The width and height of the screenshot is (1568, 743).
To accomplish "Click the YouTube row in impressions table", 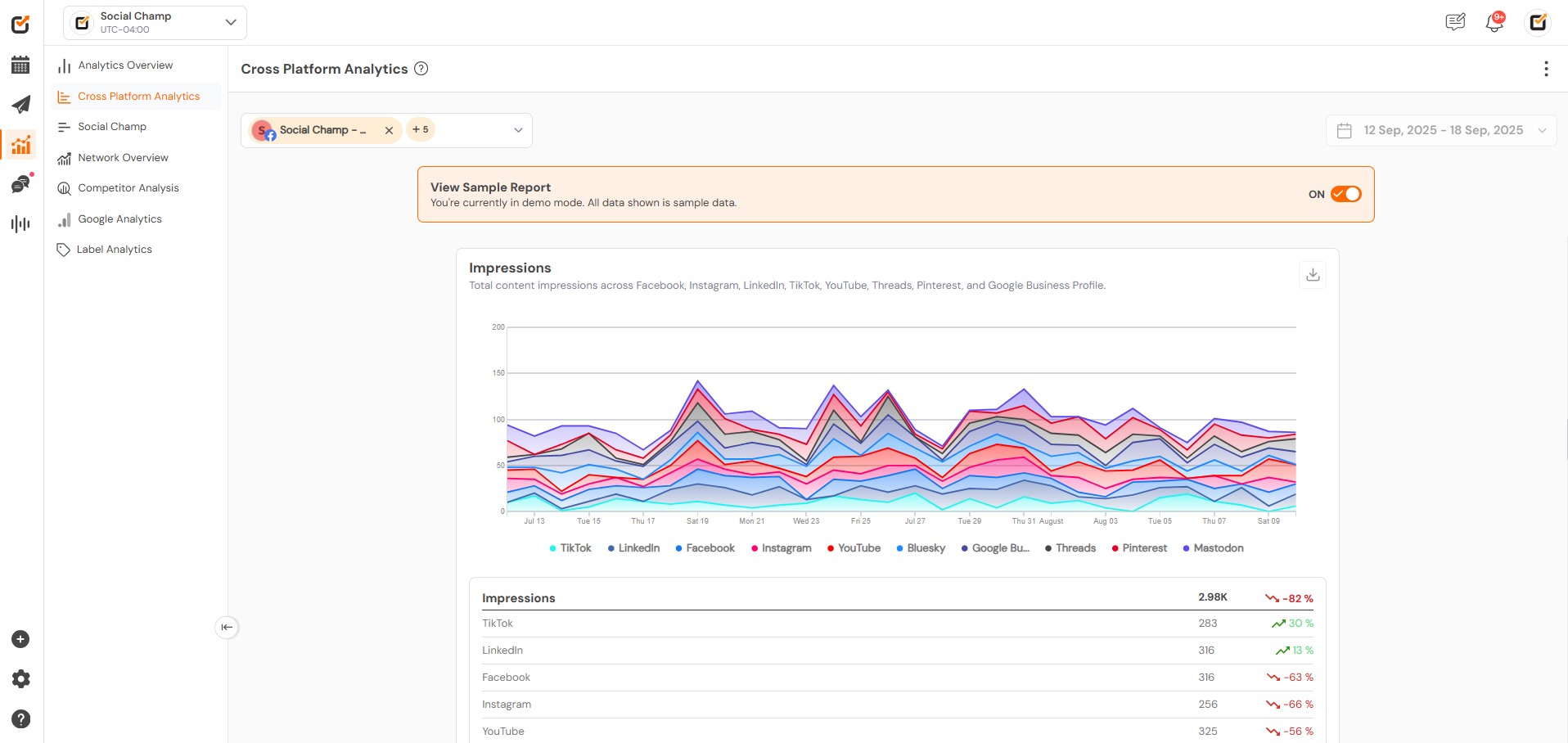I will tap(897, 732).
